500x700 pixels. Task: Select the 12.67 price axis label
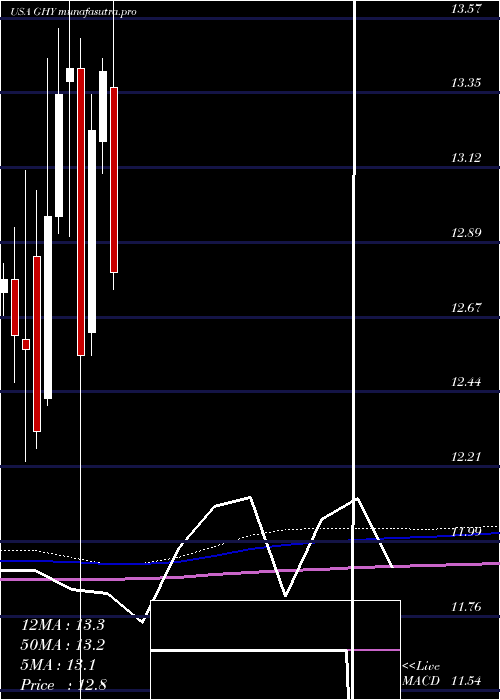[x=466, y=308]
